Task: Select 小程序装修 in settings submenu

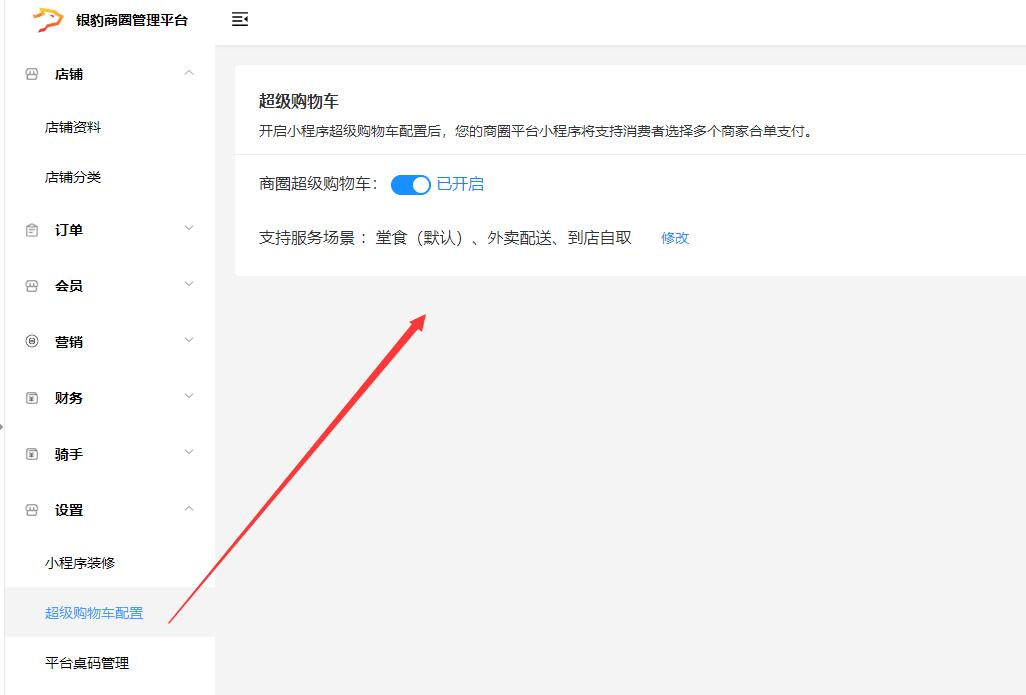Action: point(80,563)
